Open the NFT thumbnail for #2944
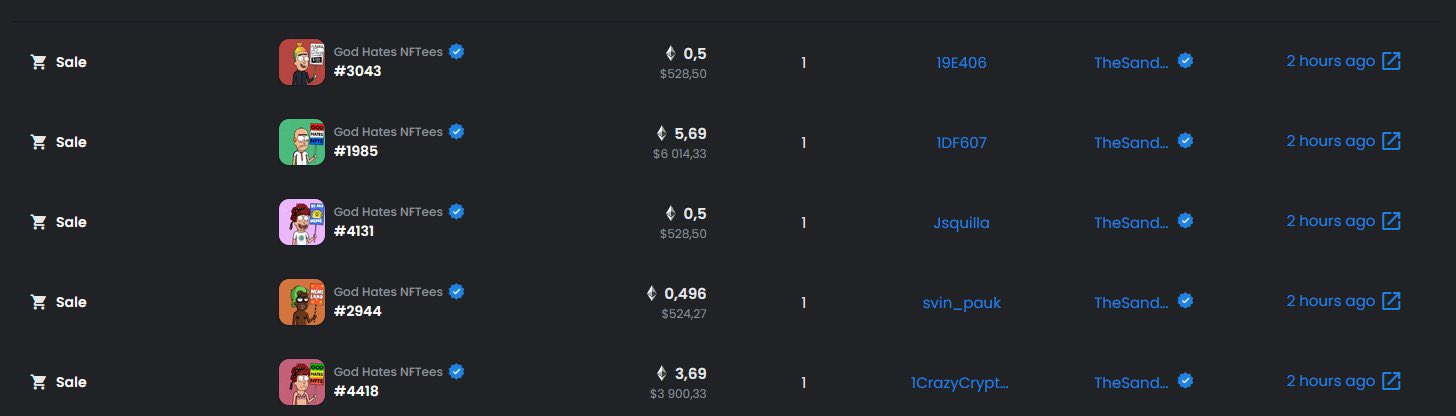The height and width of the screenshot is (416, 1456). [302, 302]
